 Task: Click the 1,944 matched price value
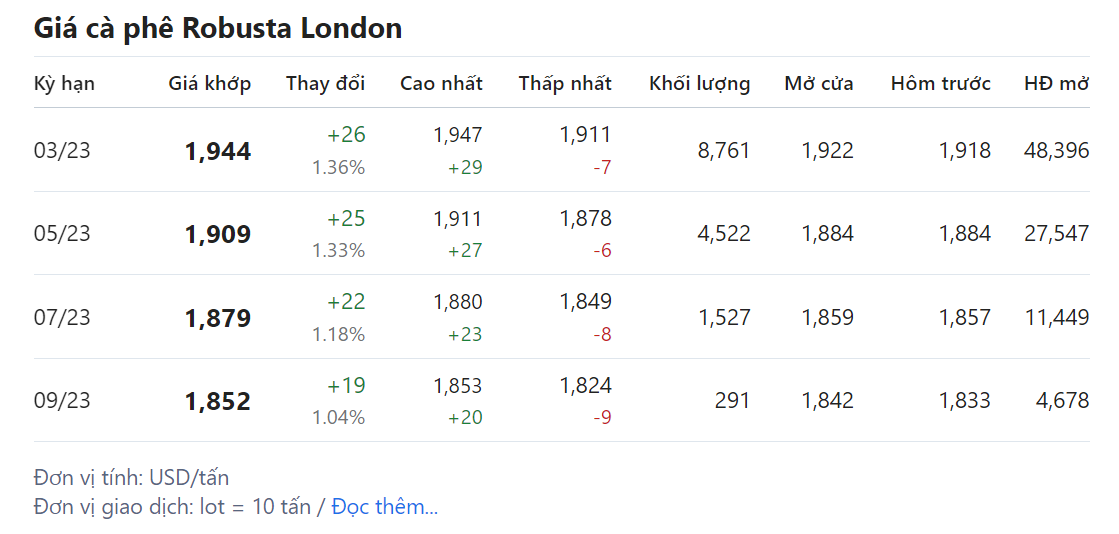point(218,151)
